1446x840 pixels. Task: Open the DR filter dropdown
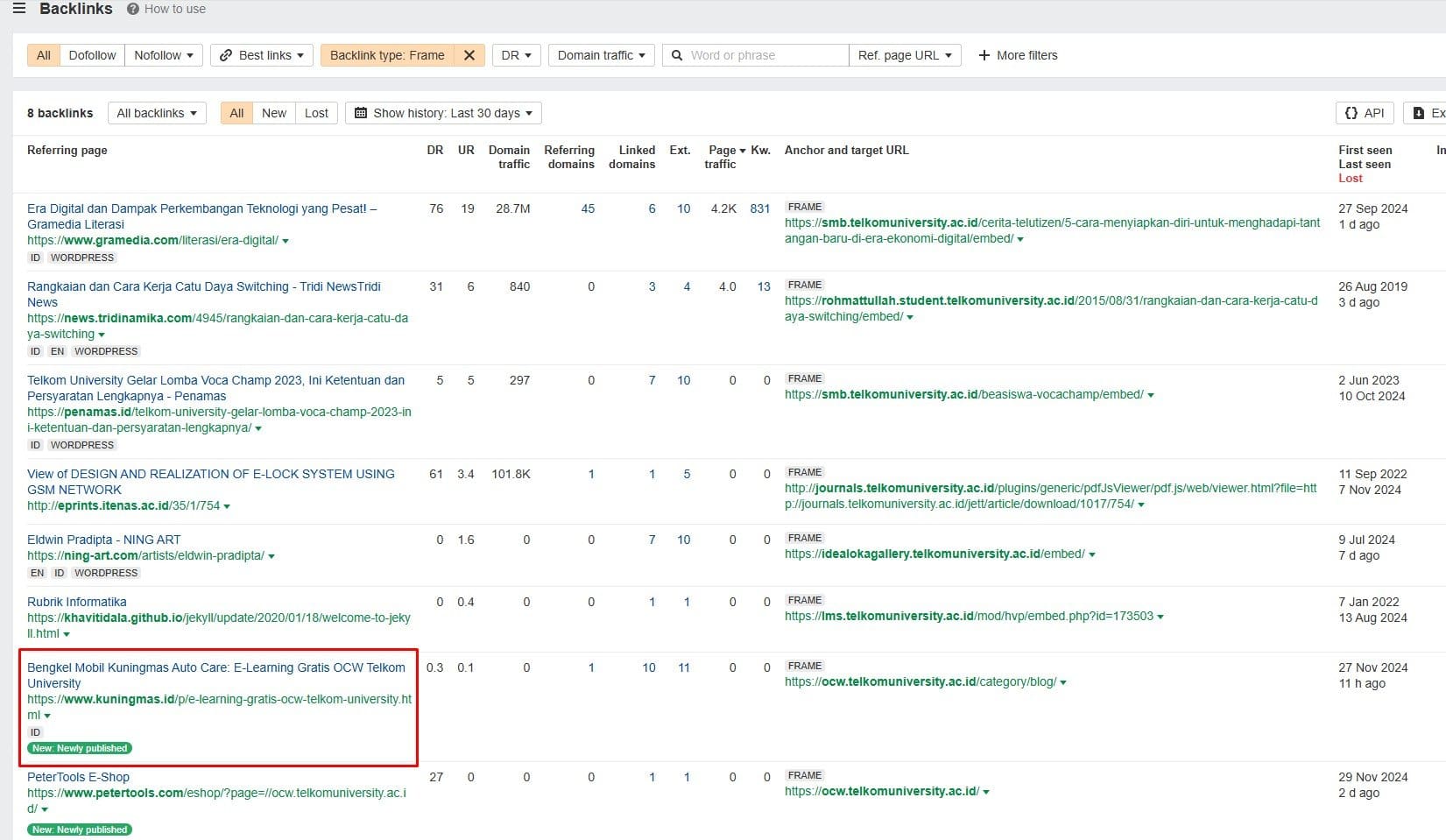point(516,54)
